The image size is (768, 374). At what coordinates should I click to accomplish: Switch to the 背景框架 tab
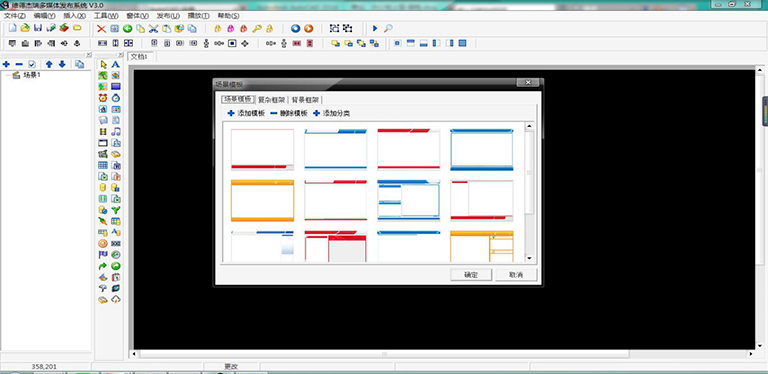click(305, 100)
